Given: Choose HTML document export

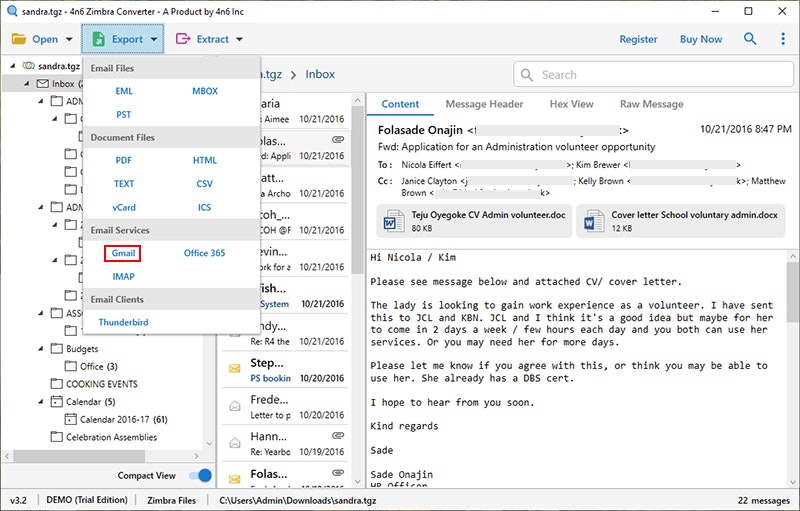Looking at the screenshot, I should tap(205, 160).
